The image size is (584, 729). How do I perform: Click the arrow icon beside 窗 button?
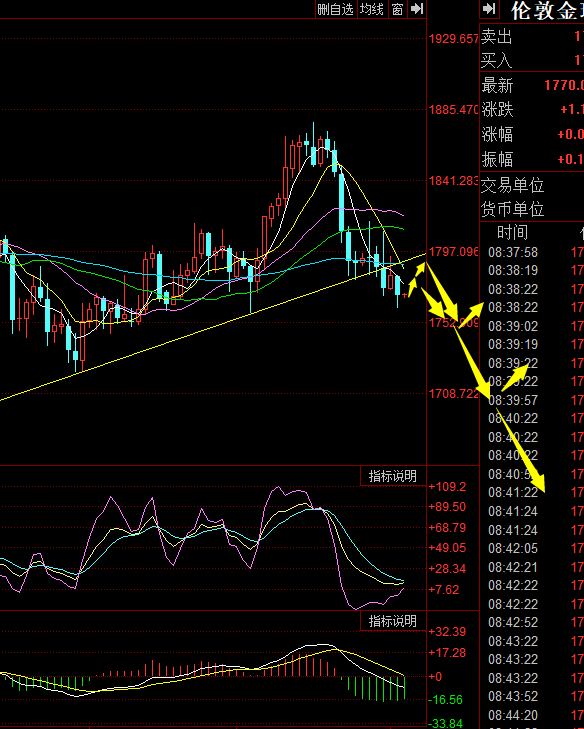[x=417, y=9]
